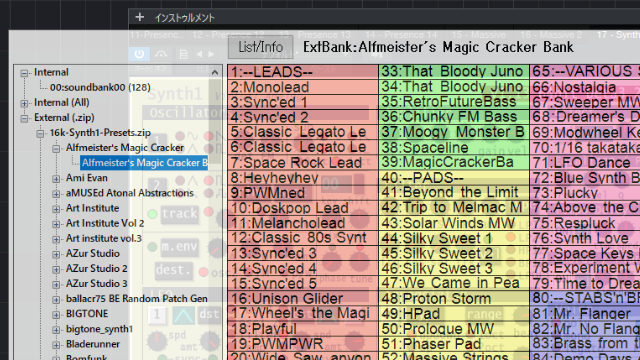This screenshot has height=360, width=640.
Task: Click the Synth1 spd knob
Action: point(157,341)
